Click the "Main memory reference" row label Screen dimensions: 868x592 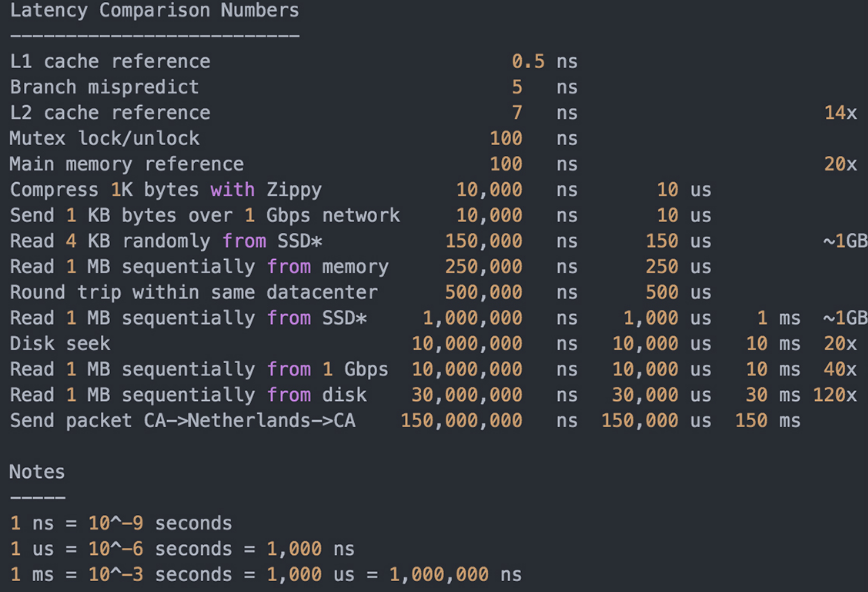click(x=126, y=164)
